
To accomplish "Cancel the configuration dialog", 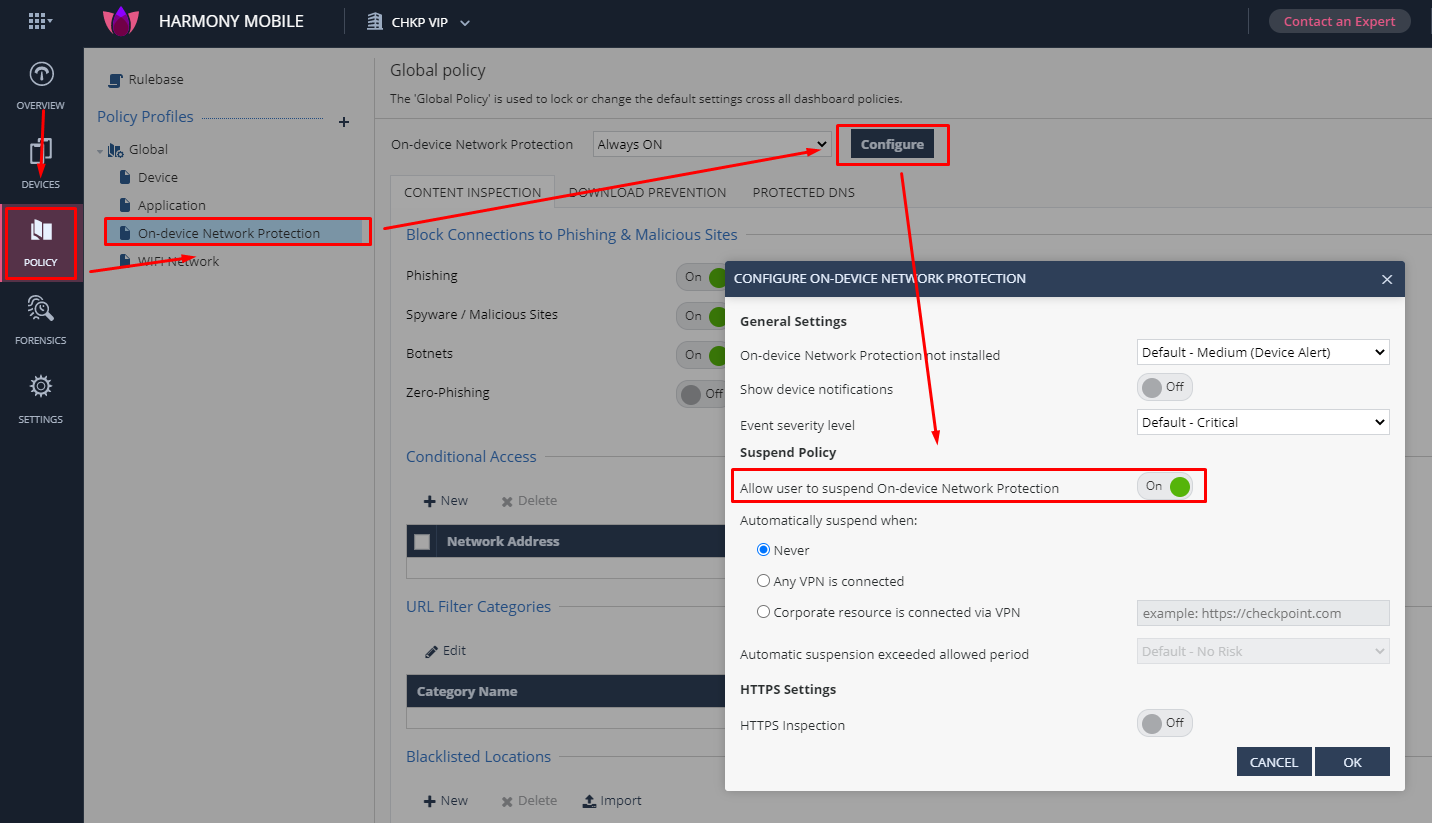I will click(1273, 762).
